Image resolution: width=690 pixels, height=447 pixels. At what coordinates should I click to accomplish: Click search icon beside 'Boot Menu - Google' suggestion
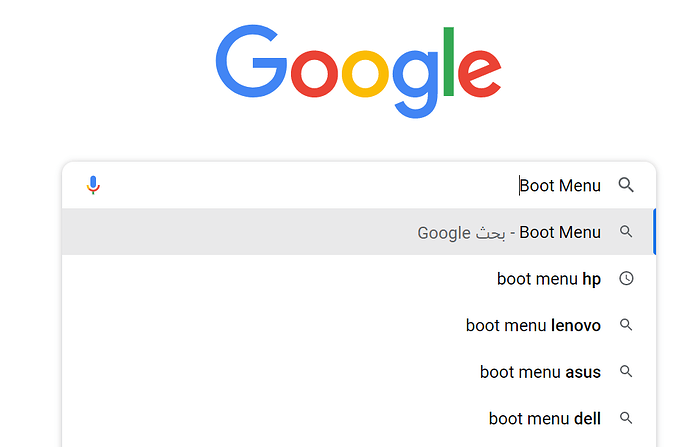pos(626,232)
